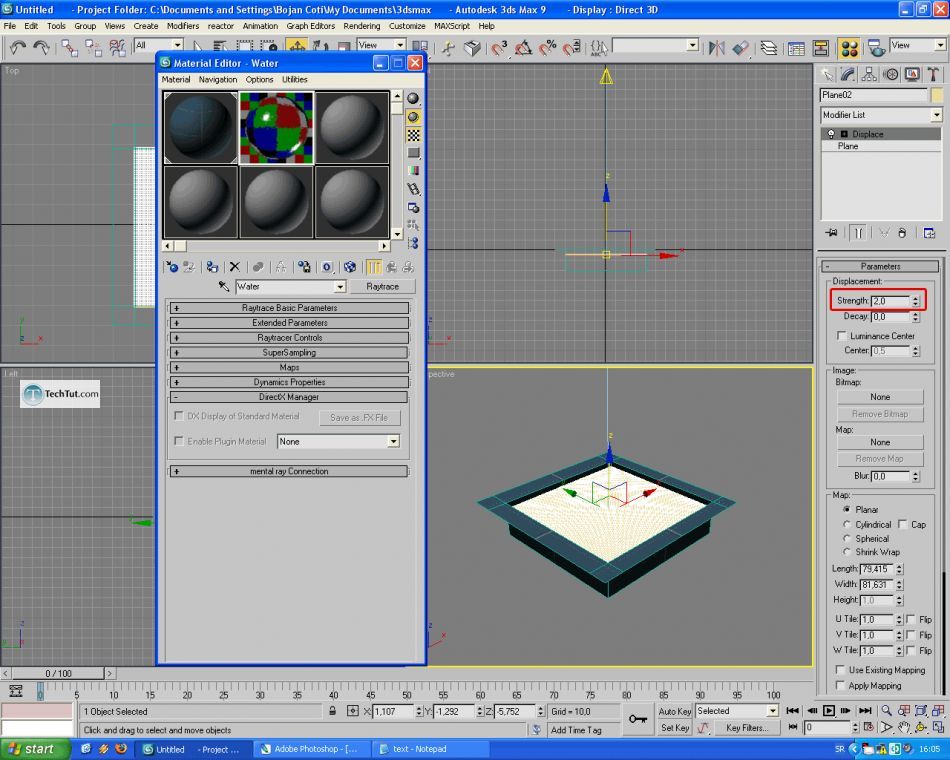Open the Modify command panel tab

coord(848,74)
